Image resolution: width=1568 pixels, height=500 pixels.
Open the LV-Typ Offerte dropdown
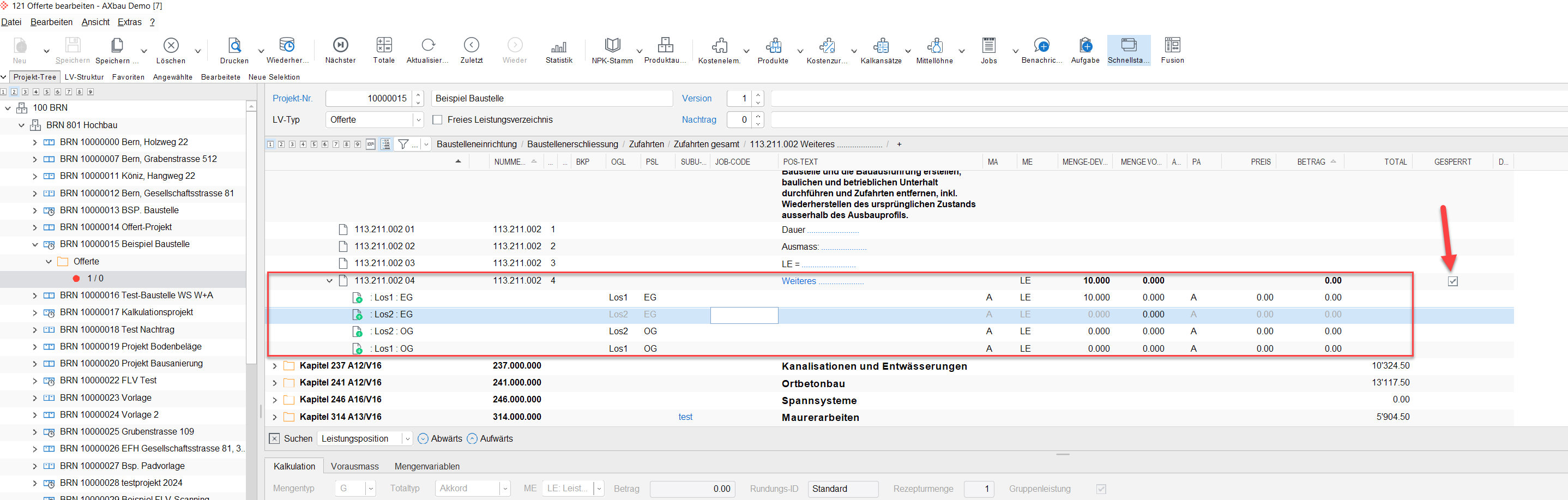[418, 120]
